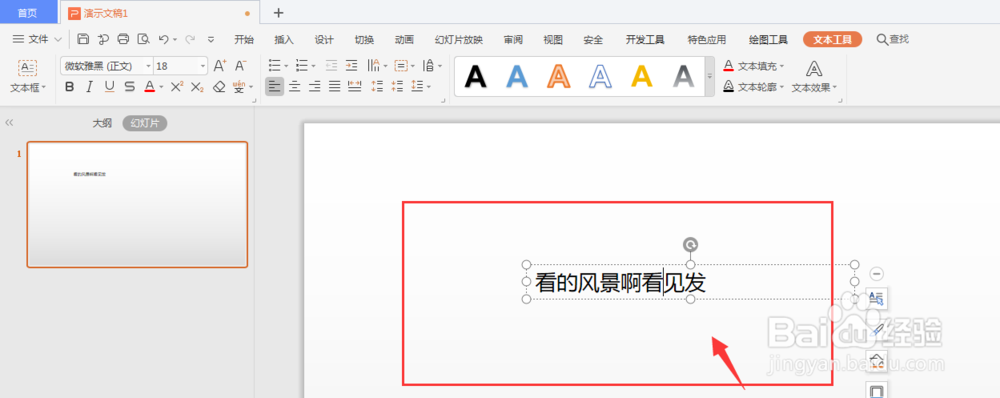The image size is (1000, 398).
Task: Click the minus circle button beside text box
Action: (877, 274)
